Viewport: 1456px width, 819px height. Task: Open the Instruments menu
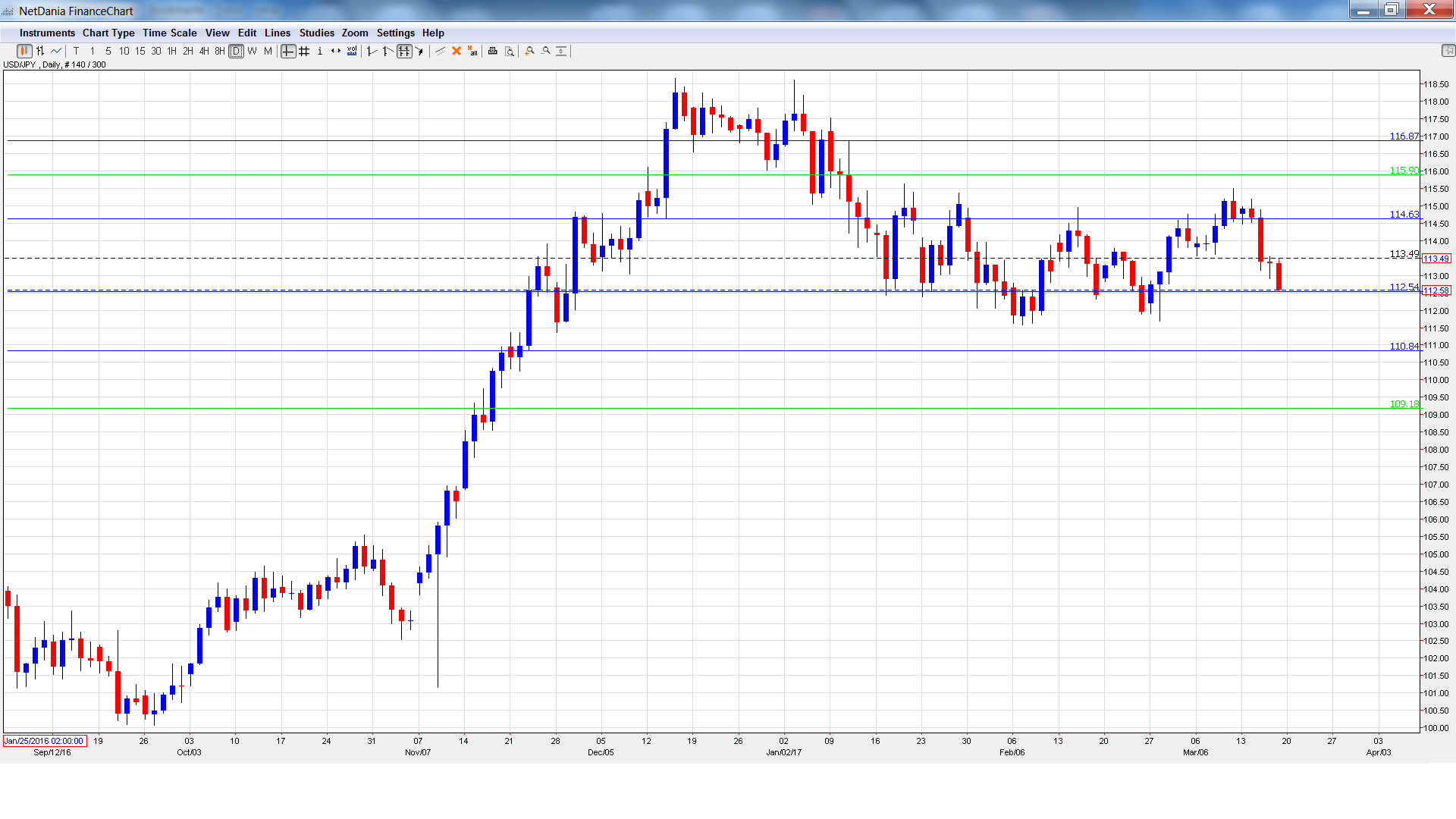coord(47,33)
